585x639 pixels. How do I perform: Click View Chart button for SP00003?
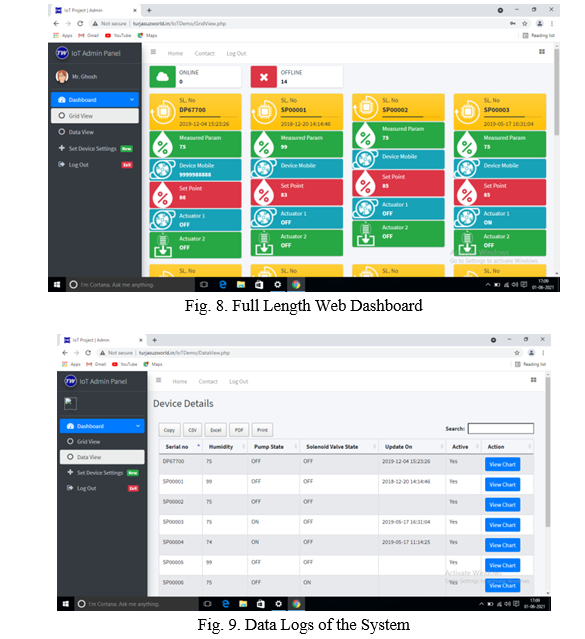point(502,525)
